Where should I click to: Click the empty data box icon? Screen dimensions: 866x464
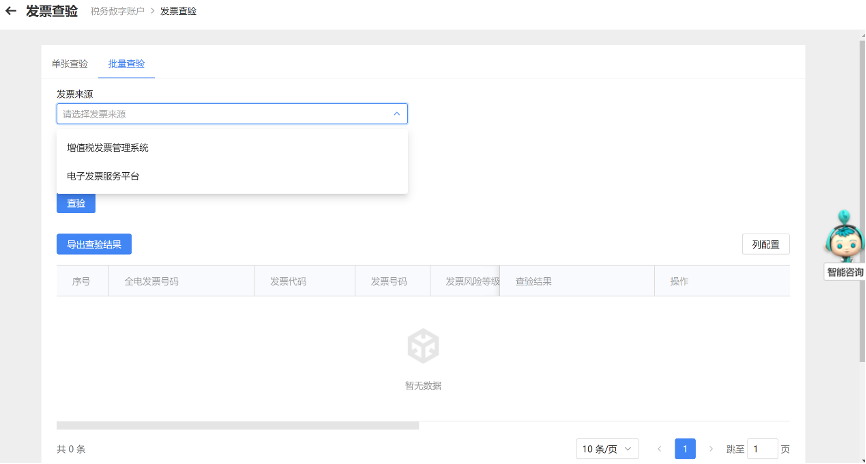pyautogui.click(x=423, y=347)
